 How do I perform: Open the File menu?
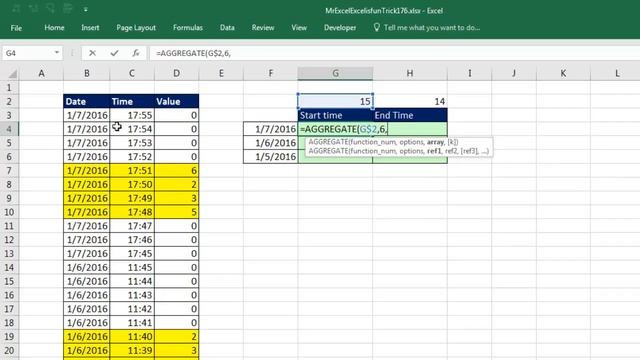click(x=16, y=28)
